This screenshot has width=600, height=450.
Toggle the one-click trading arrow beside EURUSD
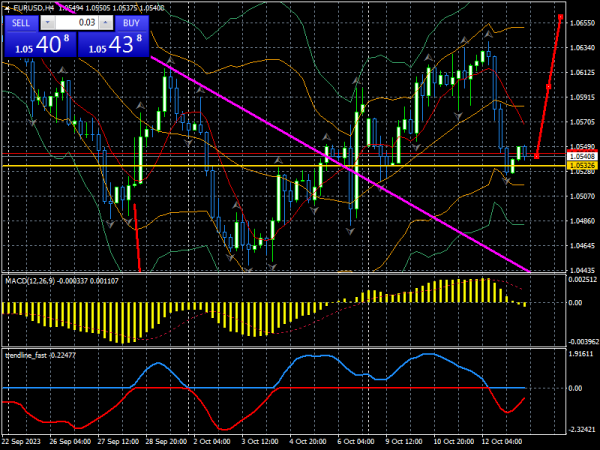point(7,7)
